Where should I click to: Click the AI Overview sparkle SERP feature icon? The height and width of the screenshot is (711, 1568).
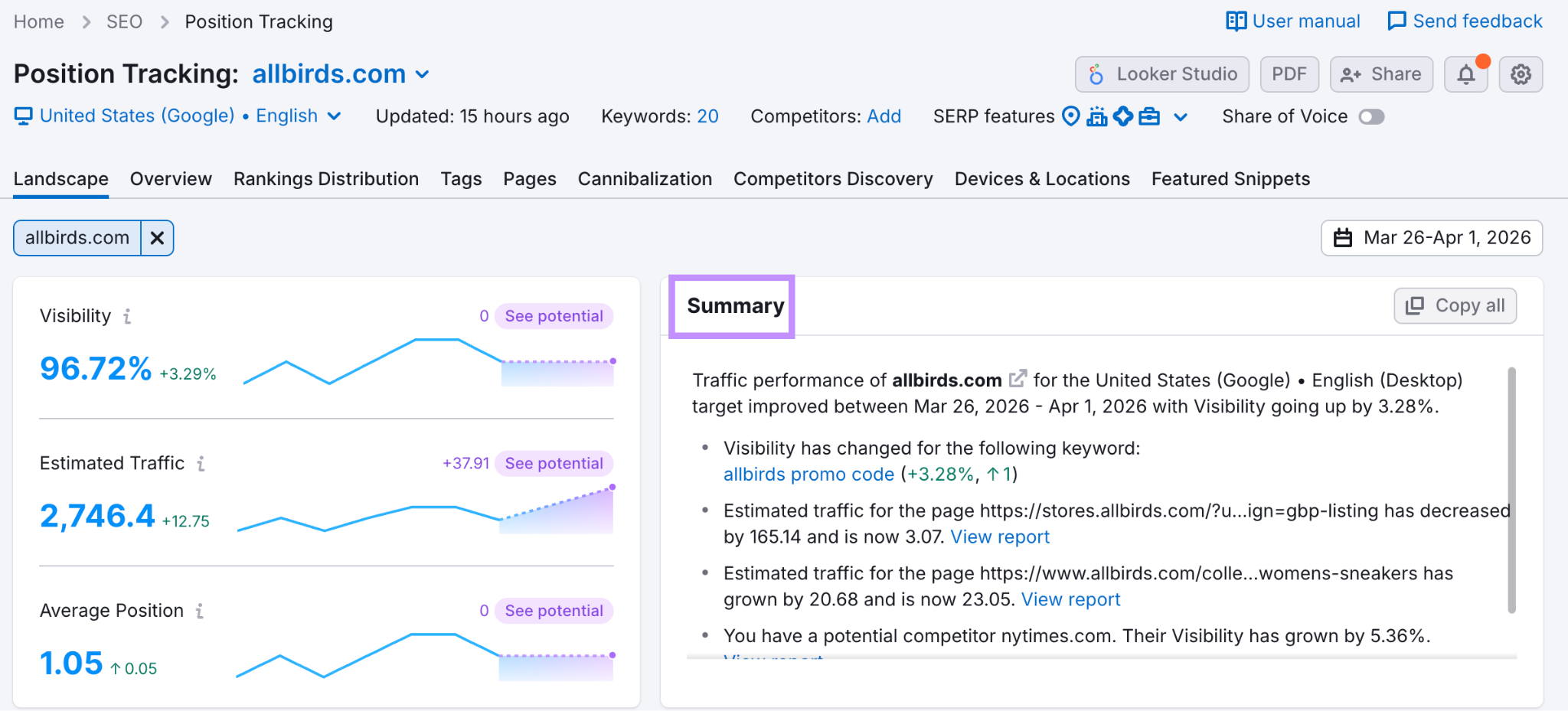click(1123, 116)
